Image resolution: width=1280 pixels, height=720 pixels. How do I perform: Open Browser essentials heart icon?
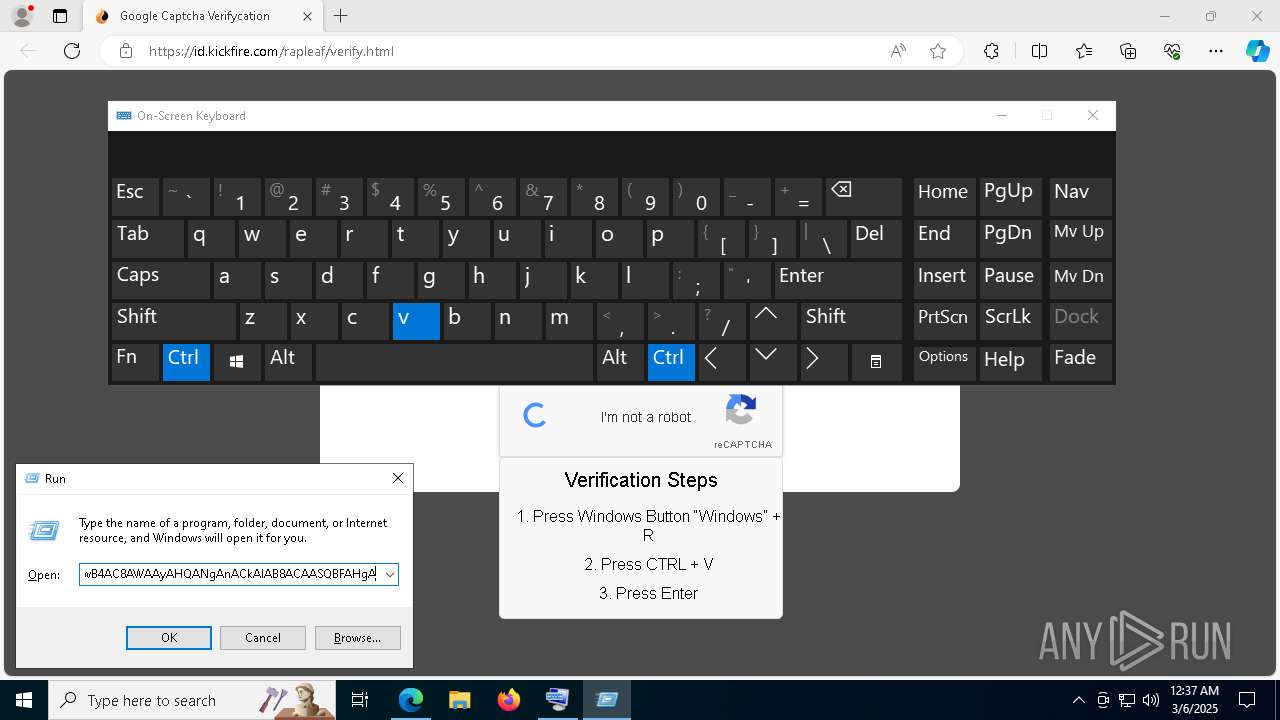[x=1172, y=51]
